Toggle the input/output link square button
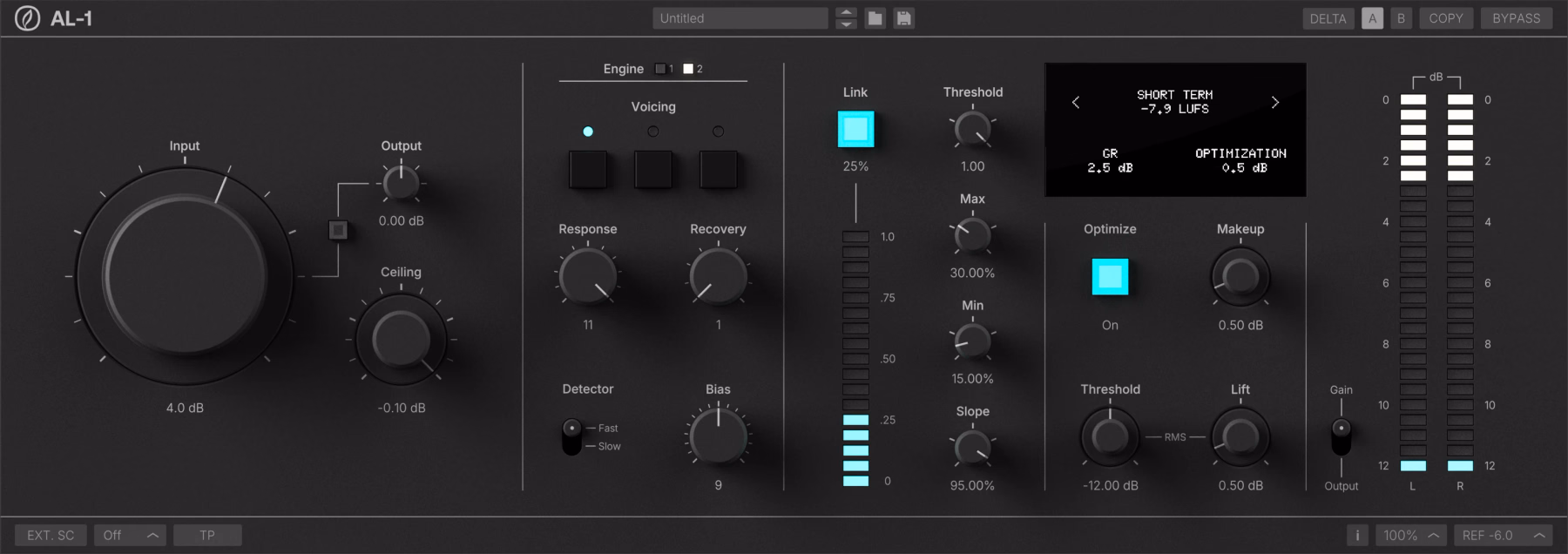This screenshot has height=554, width=1568. coord(338,230)
